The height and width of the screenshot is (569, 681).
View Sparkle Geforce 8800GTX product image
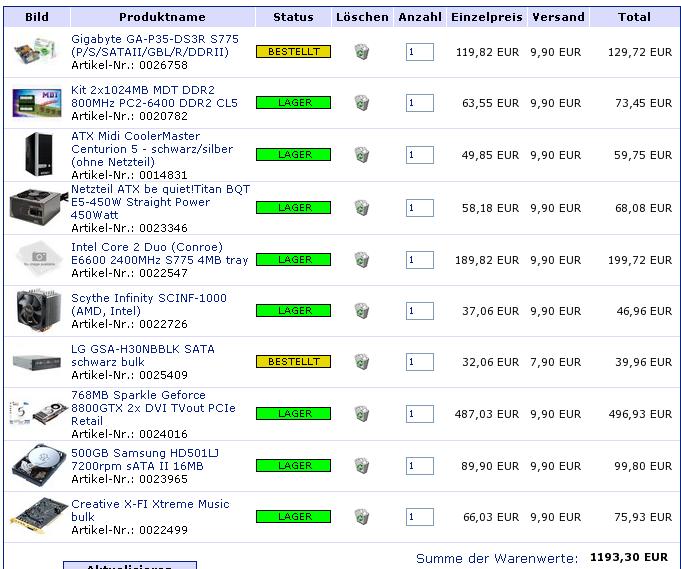[x=38, y=413]
